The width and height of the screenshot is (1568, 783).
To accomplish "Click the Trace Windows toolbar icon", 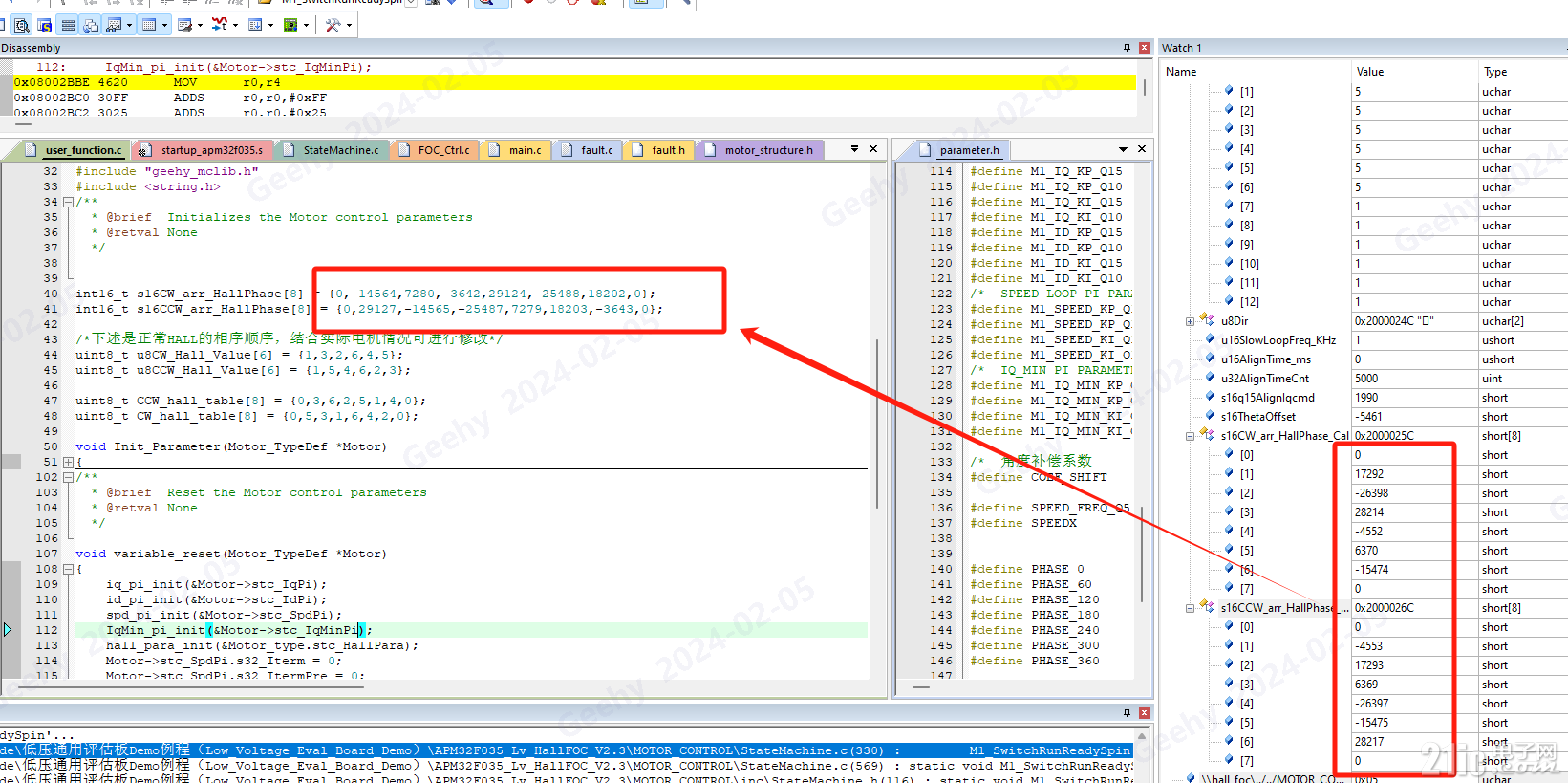I will (255, 25).
